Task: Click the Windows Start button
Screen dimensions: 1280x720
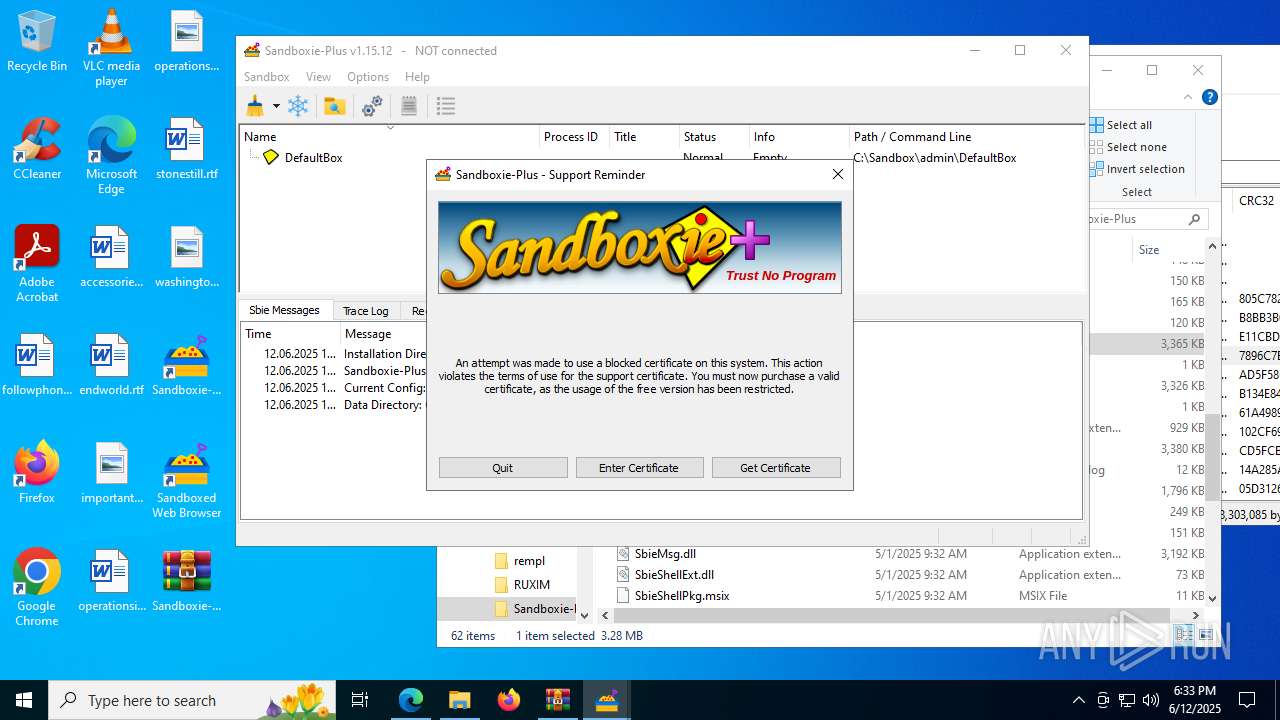Action: click(24, 700)
